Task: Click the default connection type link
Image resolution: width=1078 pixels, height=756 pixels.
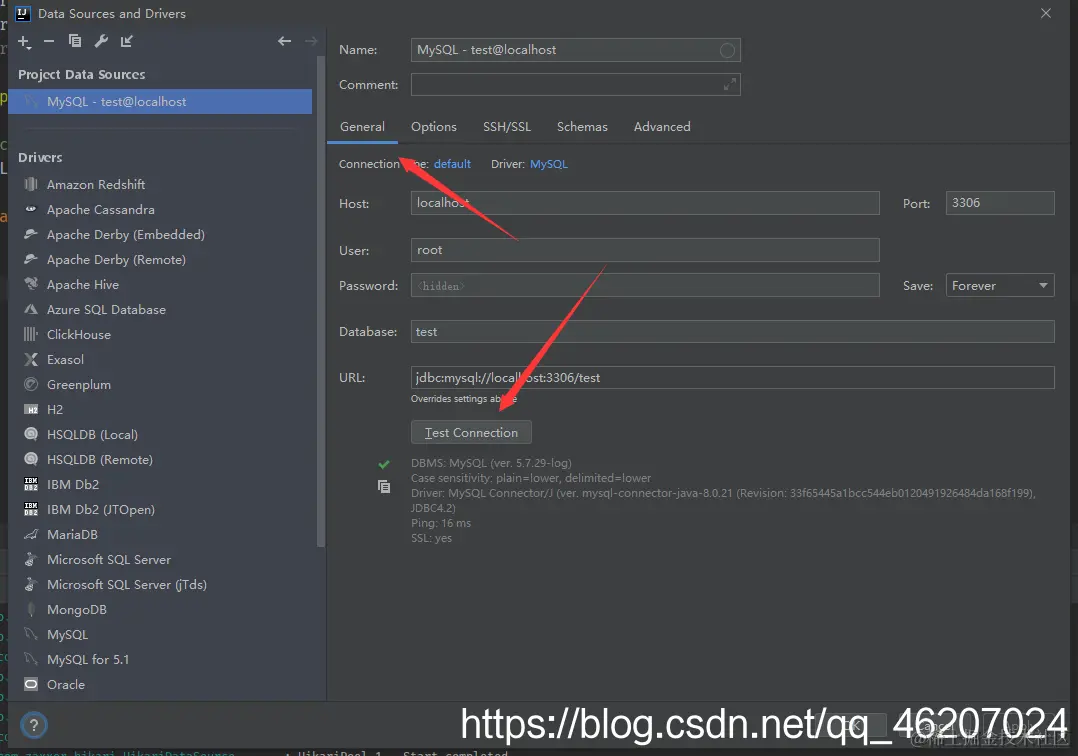Action: [x=452, y=163]
